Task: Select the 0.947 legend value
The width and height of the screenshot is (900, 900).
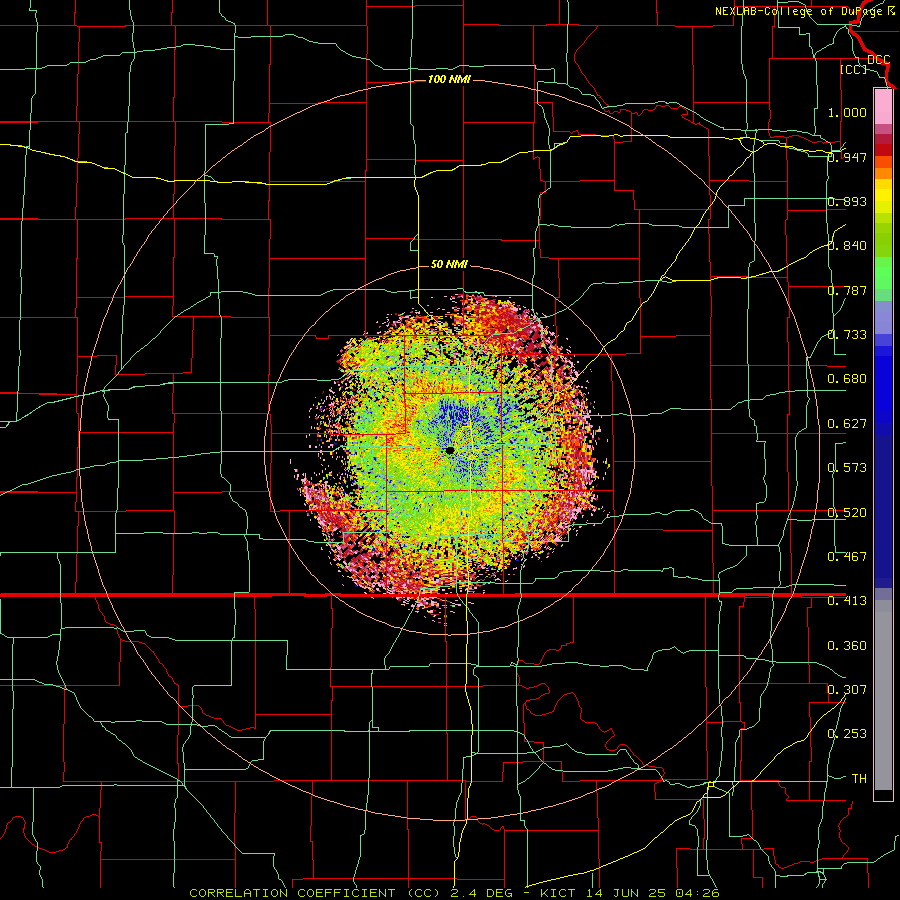Action: tap(847, 157)
